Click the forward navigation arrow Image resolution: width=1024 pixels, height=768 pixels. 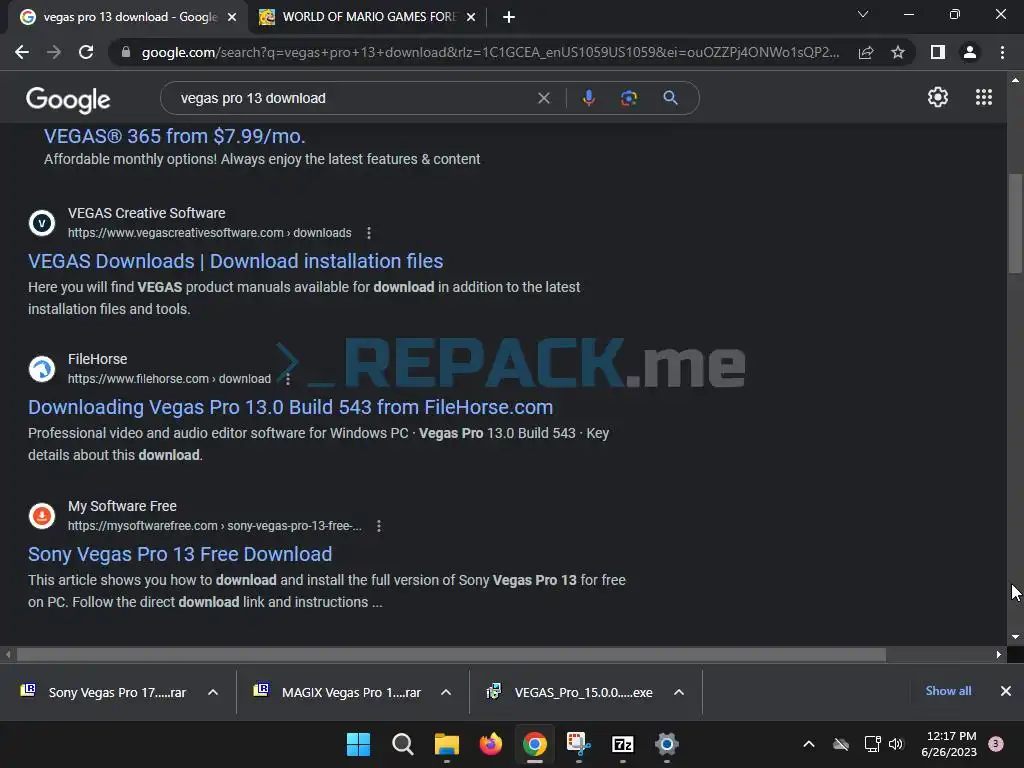[54, 52]
